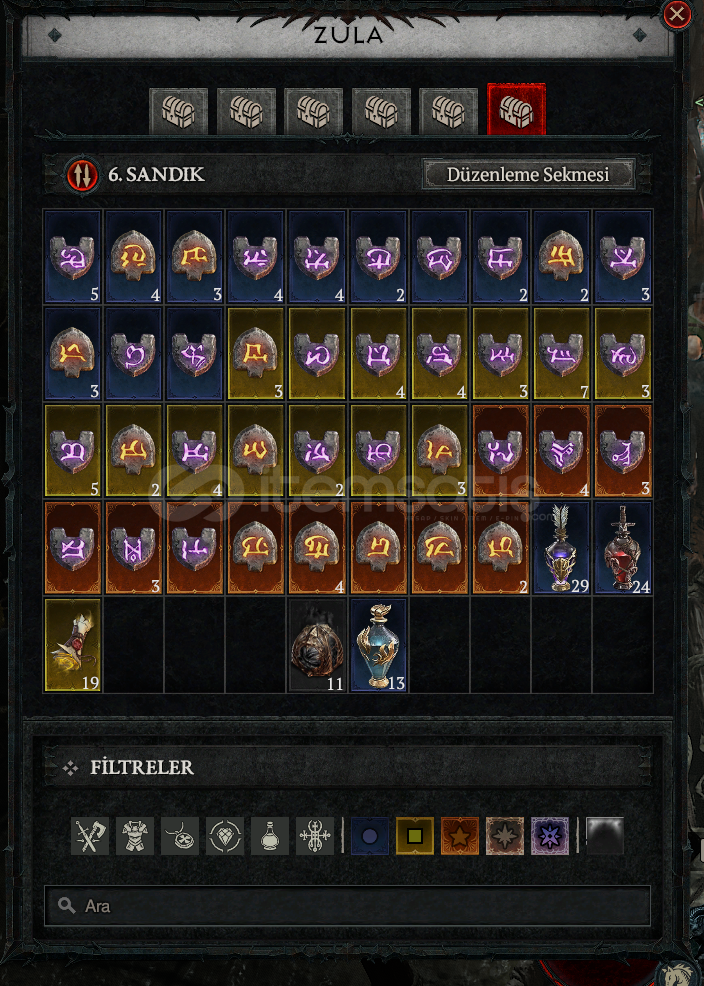The image size is (704, 986).
Task: Filter by orange legendary star swatch
Action: 460,836
